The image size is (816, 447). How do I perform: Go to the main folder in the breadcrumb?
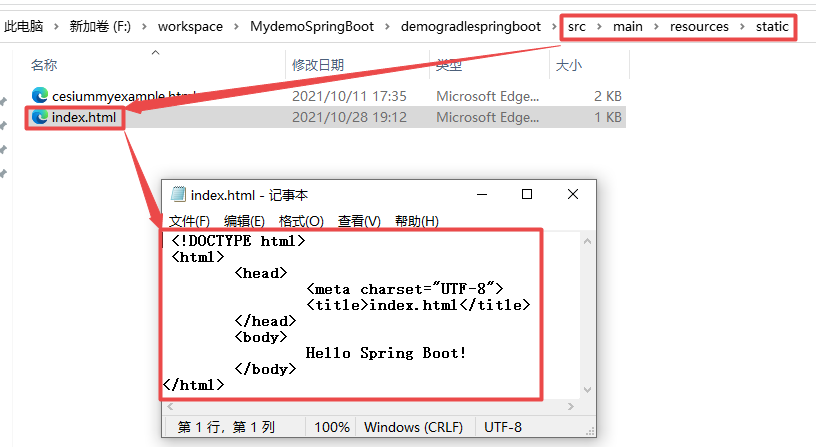pyautogui.click(x=628, y=27)
